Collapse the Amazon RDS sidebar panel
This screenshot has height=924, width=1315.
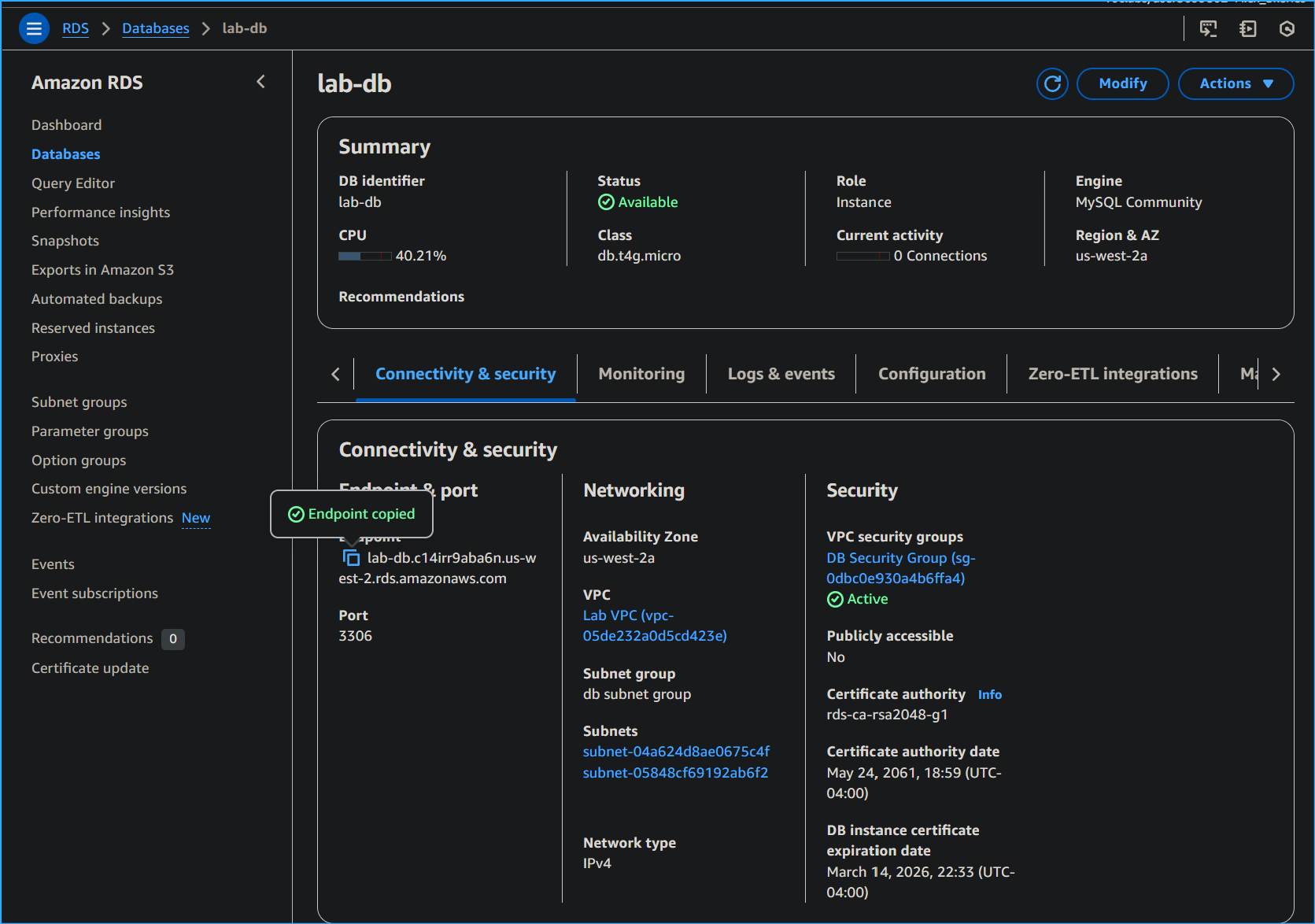[x=260, y=81]
